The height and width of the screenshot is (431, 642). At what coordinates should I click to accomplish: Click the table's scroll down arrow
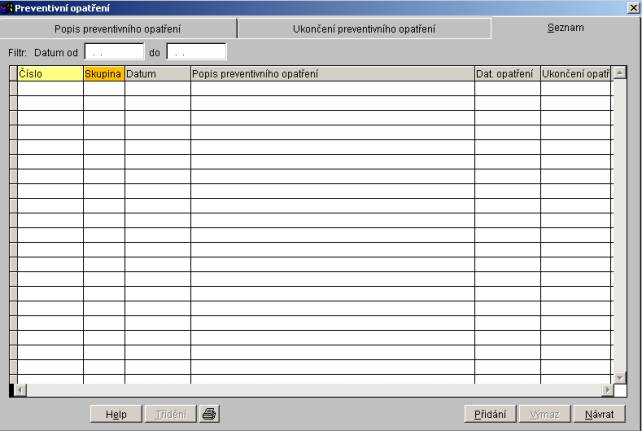pos(619,376)
